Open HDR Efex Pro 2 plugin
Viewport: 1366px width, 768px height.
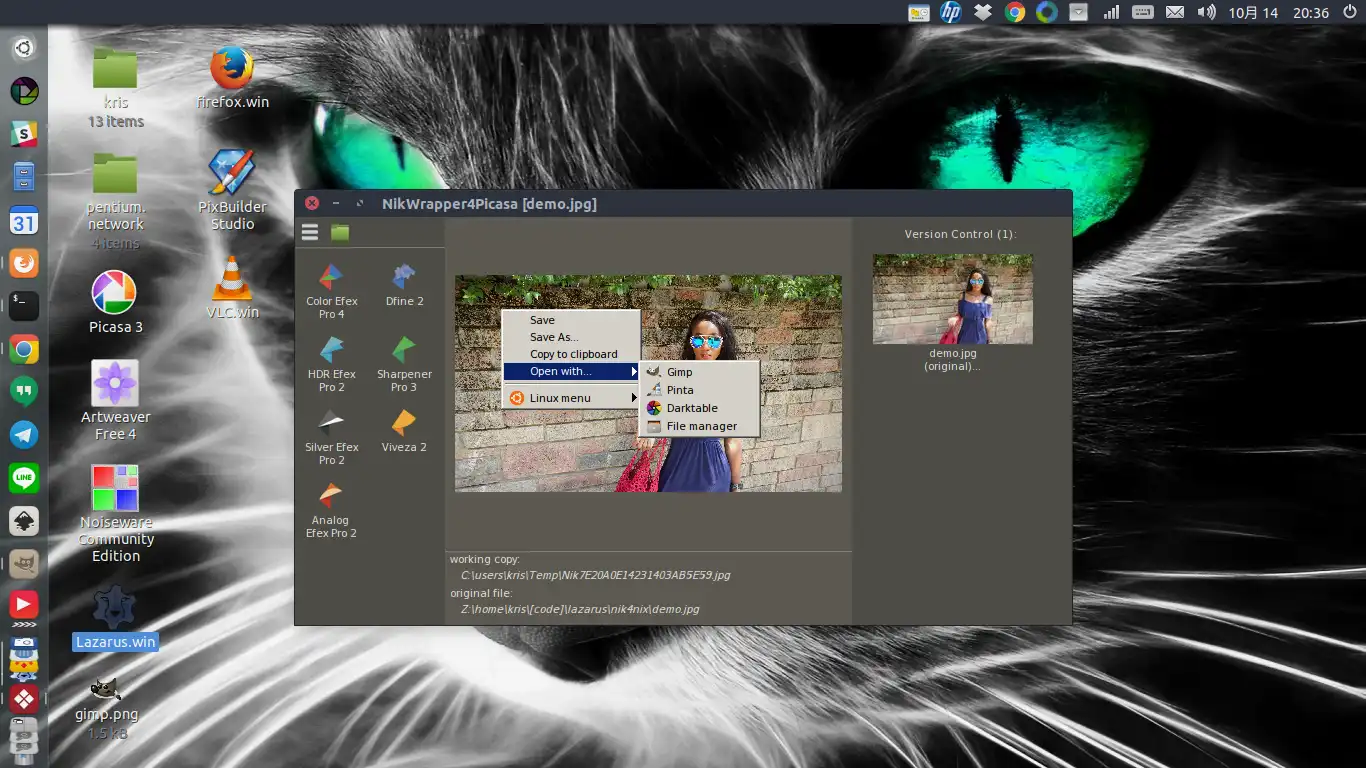[331, 364]
